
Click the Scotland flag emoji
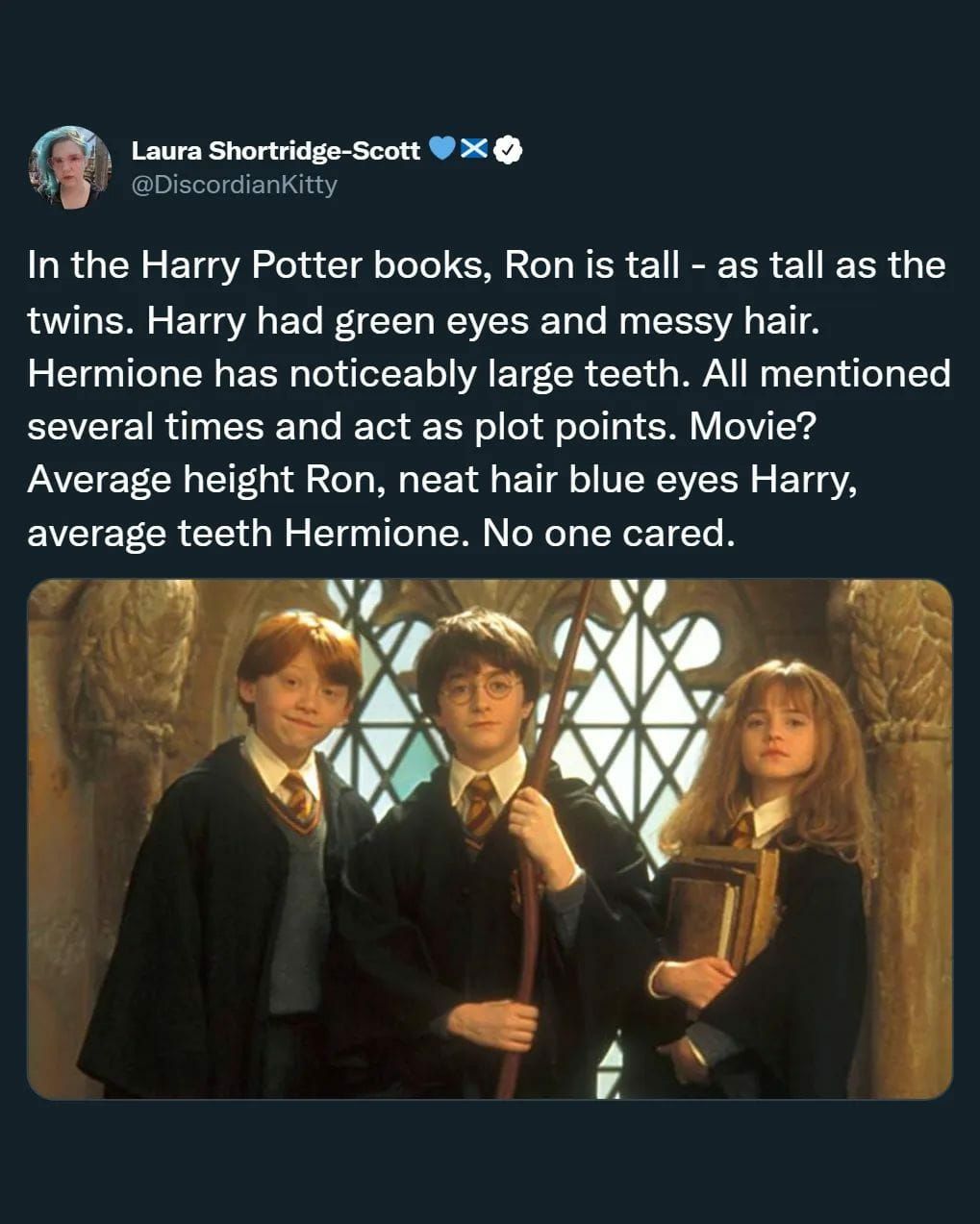[x=473, y=150]
